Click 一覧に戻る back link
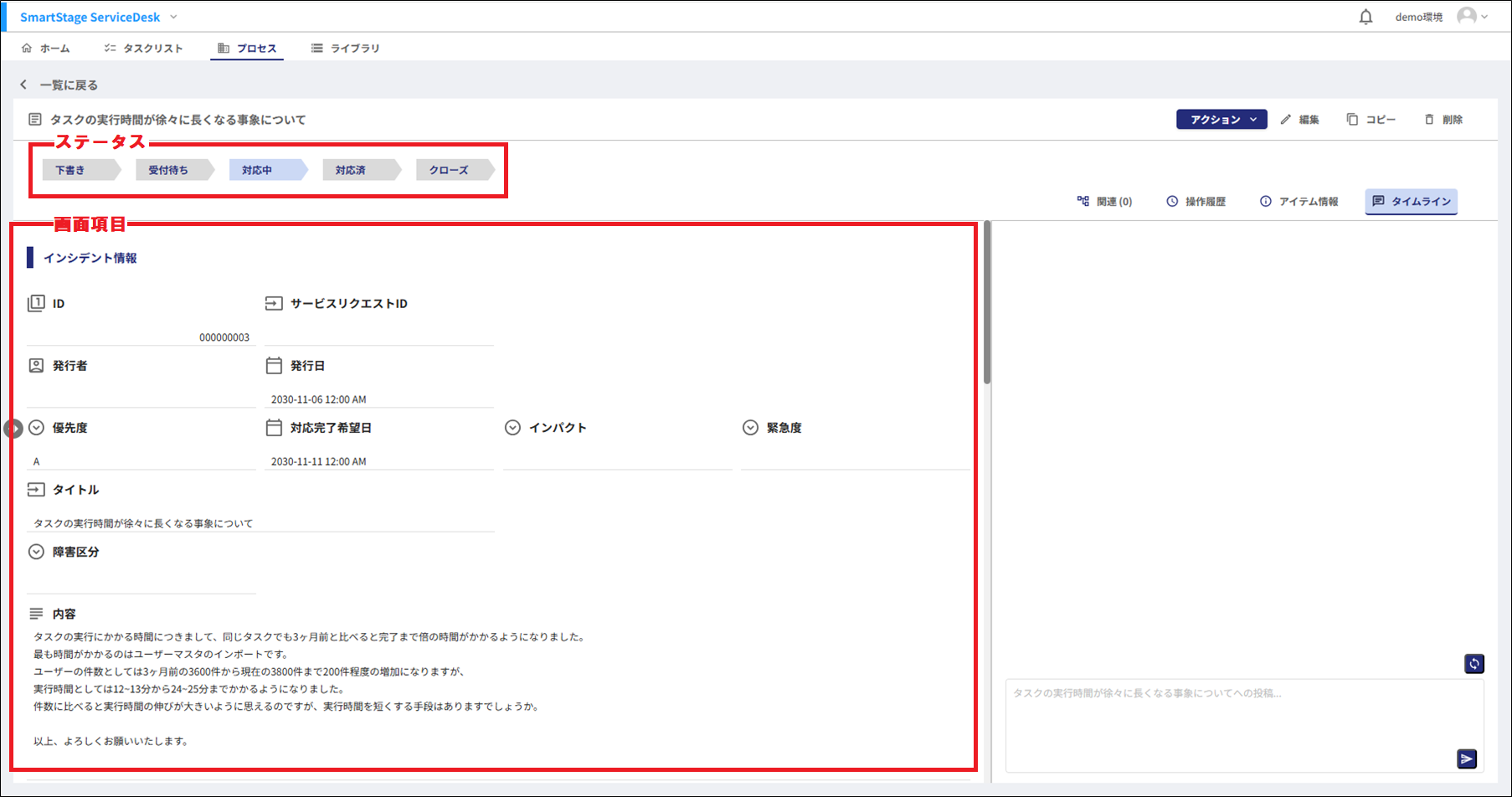Screen dimensions: 1512x797 click(59, 85)
